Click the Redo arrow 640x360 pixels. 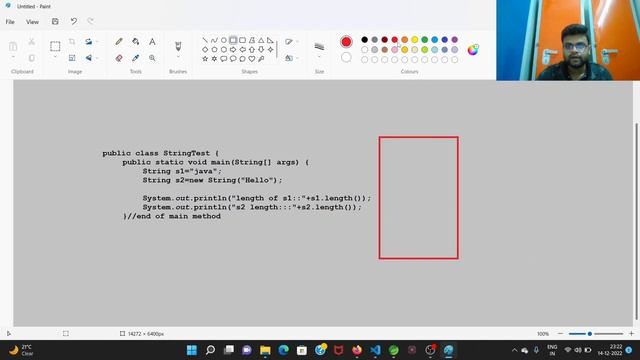tap(90, 22)
